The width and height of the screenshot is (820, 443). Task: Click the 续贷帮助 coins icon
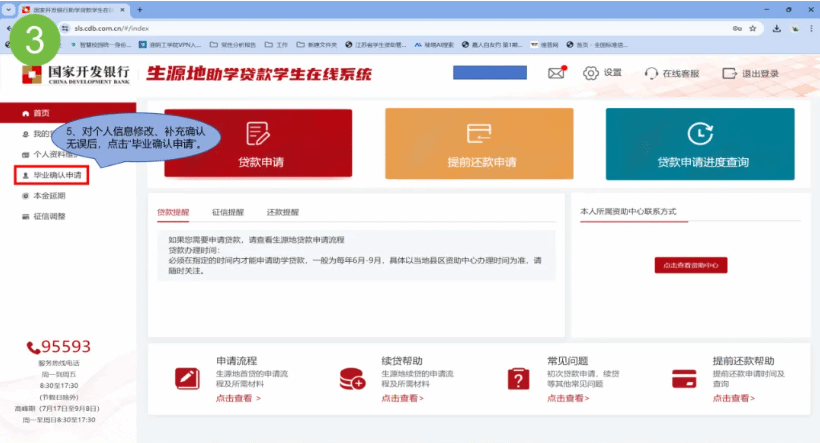352,379
